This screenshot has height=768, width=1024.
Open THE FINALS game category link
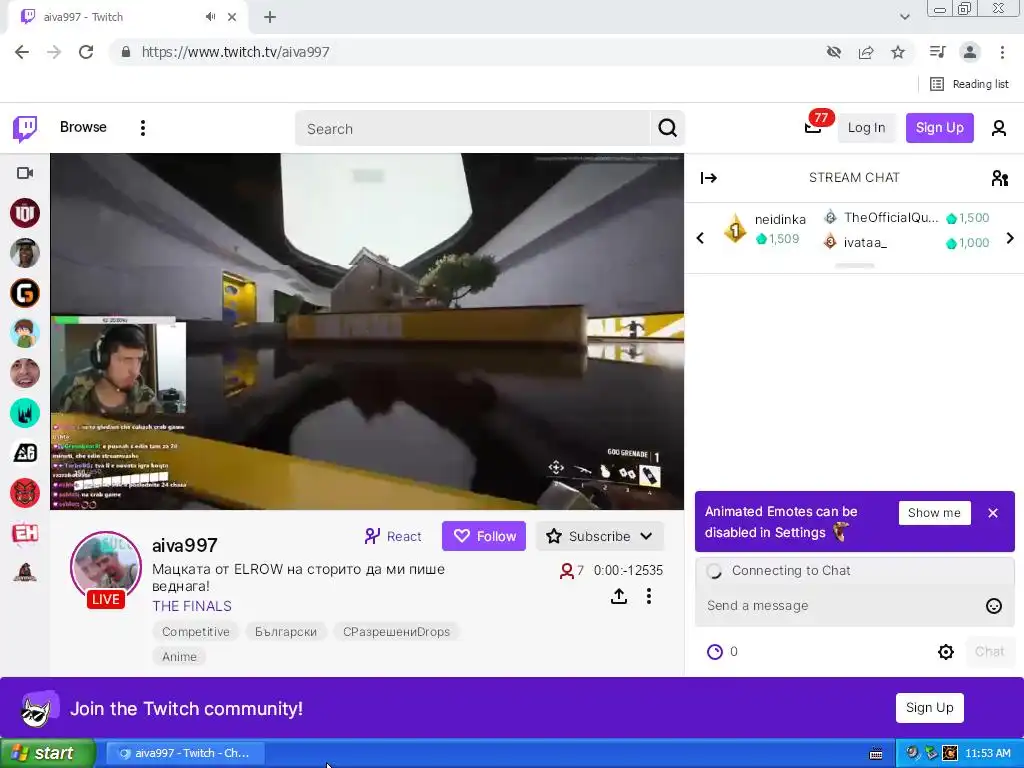point(192,606)
